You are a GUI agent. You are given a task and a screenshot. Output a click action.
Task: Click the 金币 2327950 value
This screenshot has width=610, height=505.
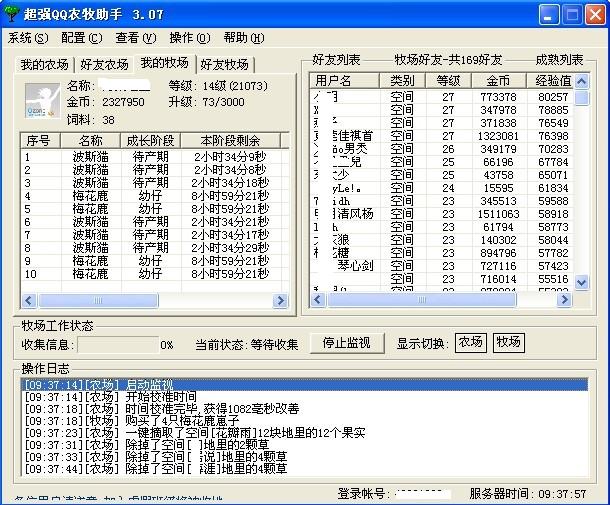pos(123,102)
